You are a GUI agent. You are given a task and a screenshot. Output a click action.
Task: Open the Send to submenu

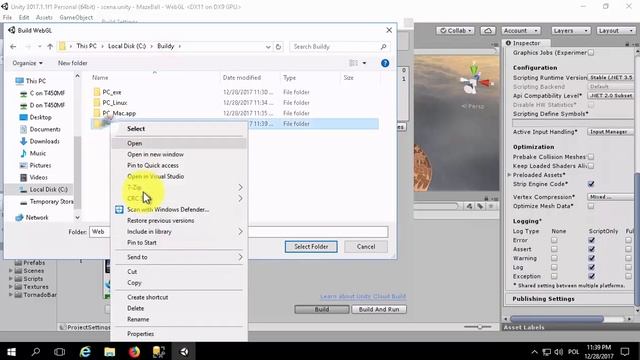tap(179, 257)
